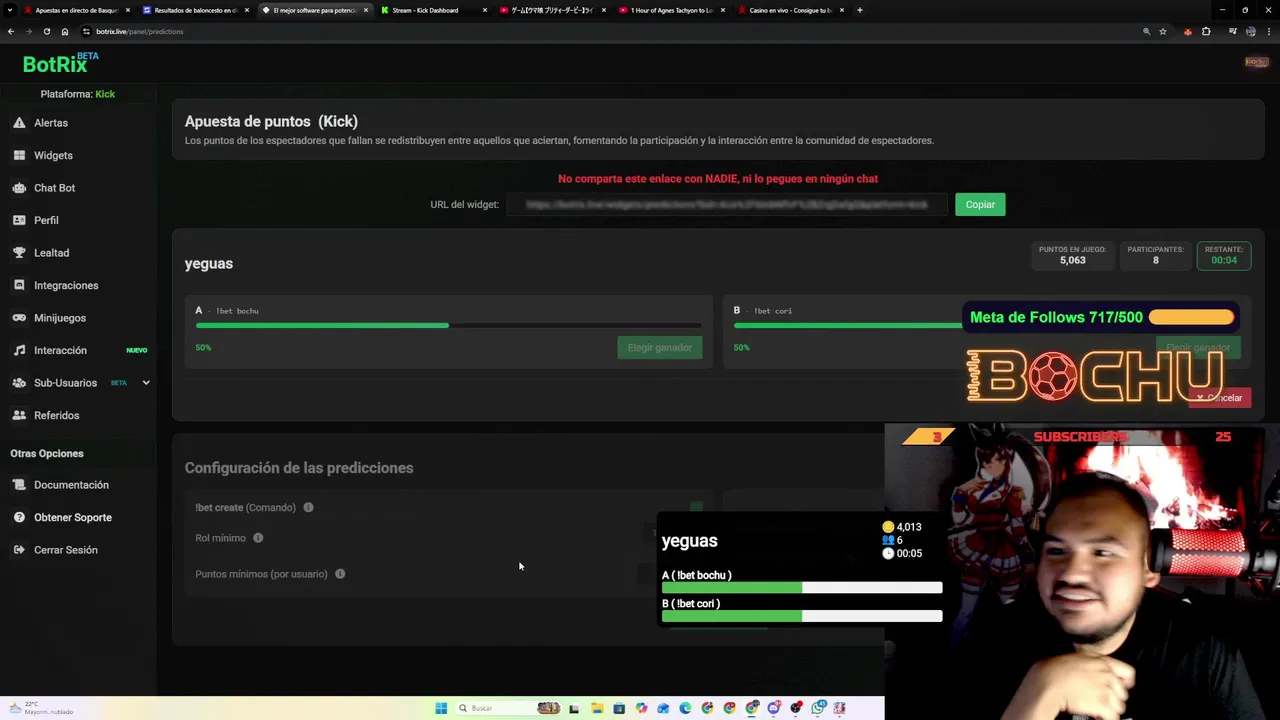Click the BotRix BETA logo
The image size is (1280, 720).
tap(60, 63)
